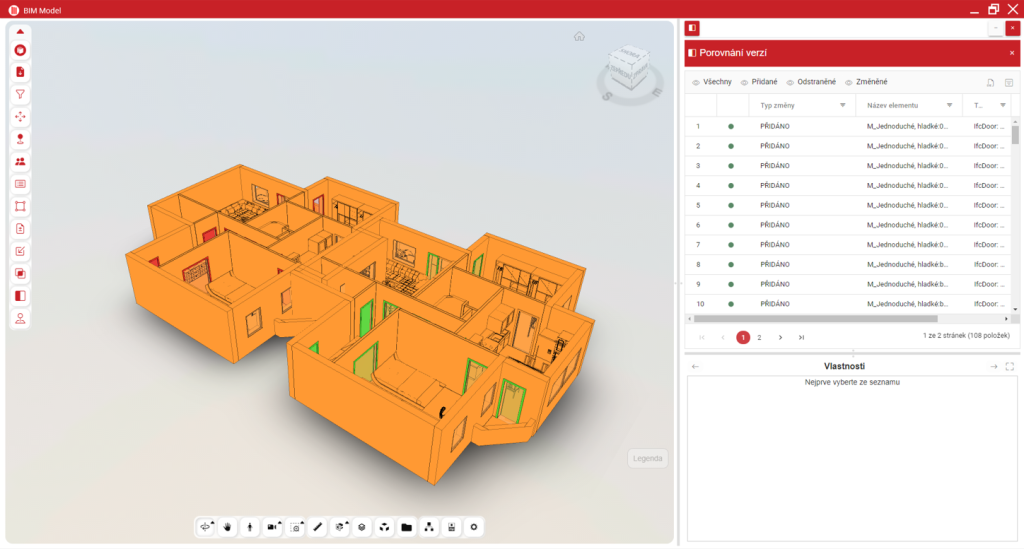Open the model structure tree icon
The height and width of the screenshot is (549, 1024).
point(429,526)
